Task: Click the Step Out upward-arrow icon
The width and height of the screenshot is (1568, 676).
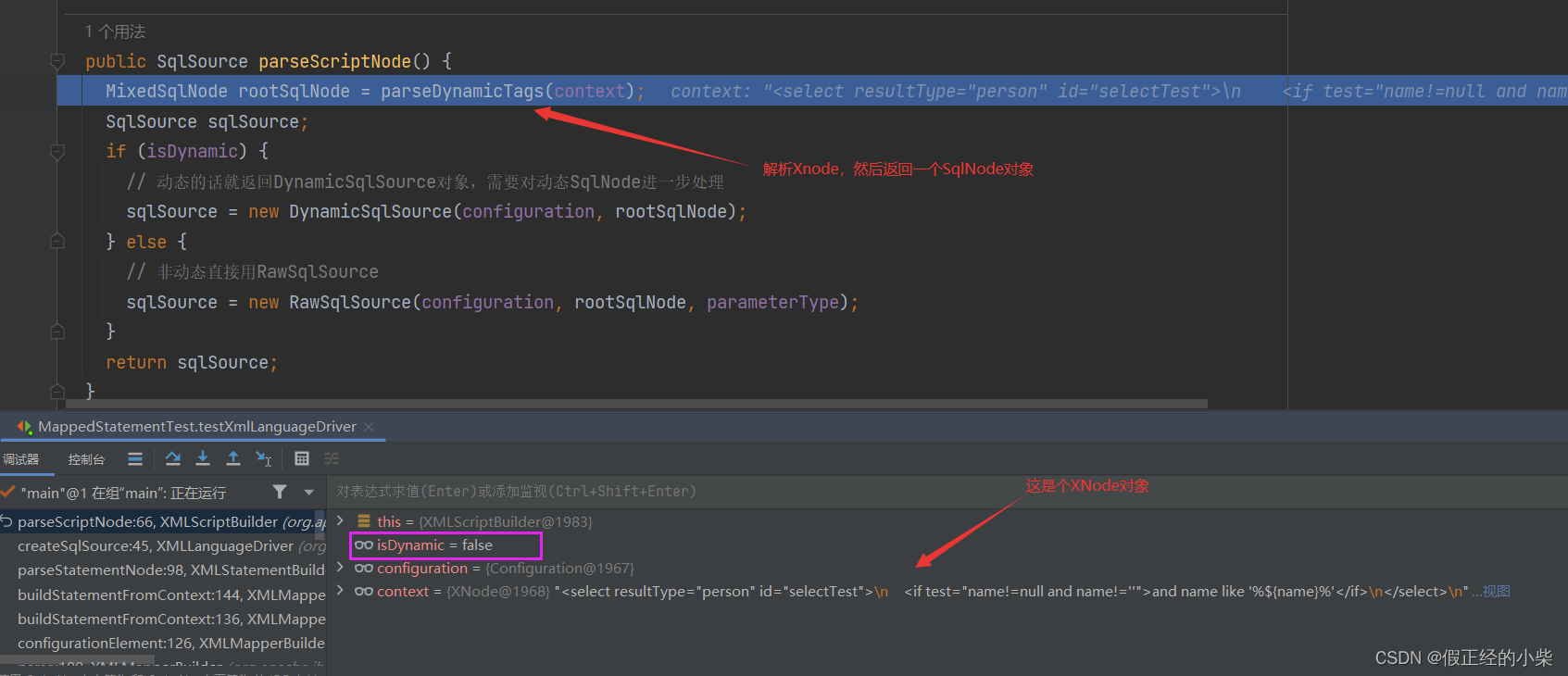Action: [233, 458]
